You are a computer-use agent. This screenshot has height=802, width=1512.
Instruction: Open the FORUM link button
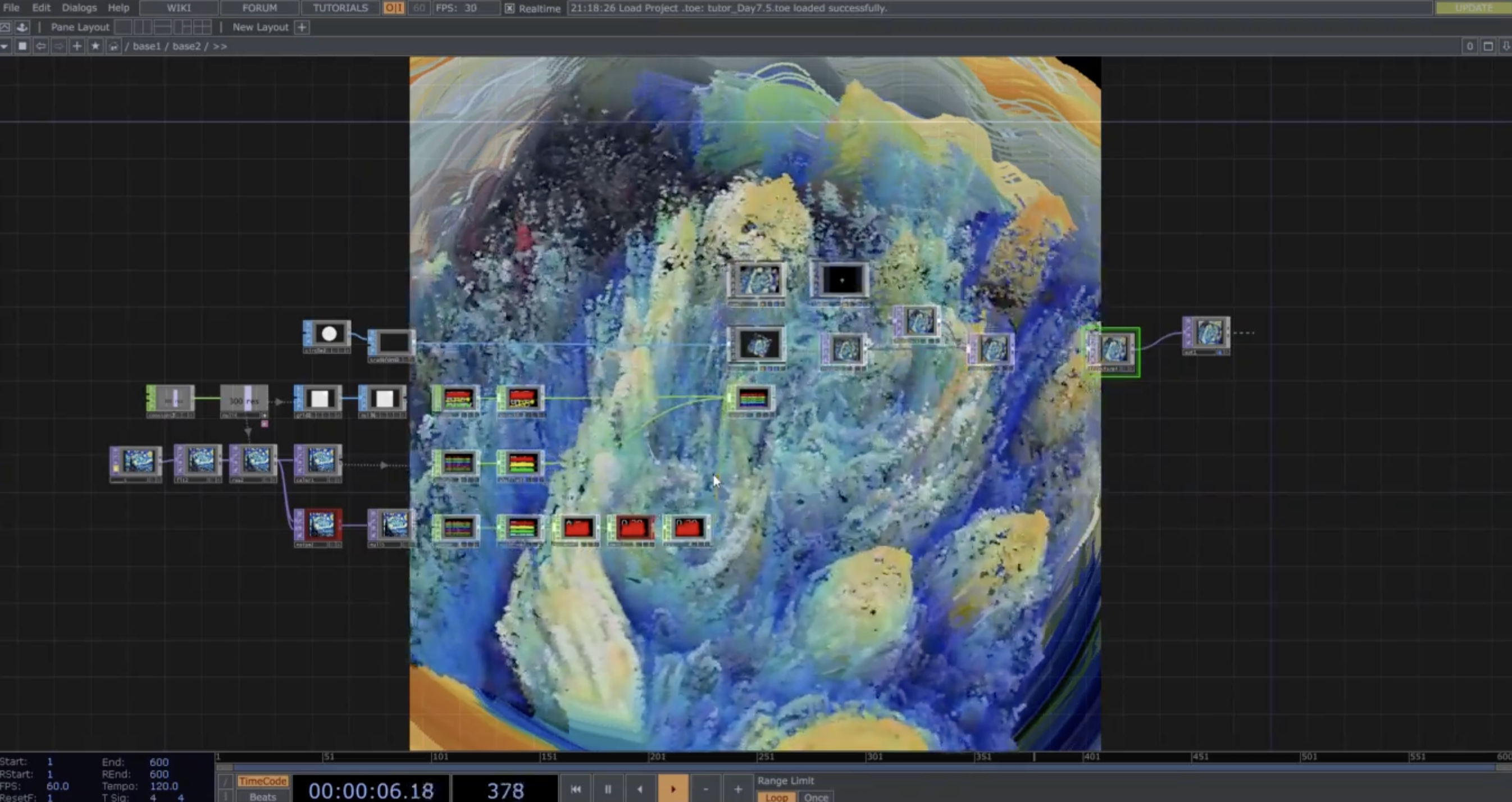click(x=259, y=8)
